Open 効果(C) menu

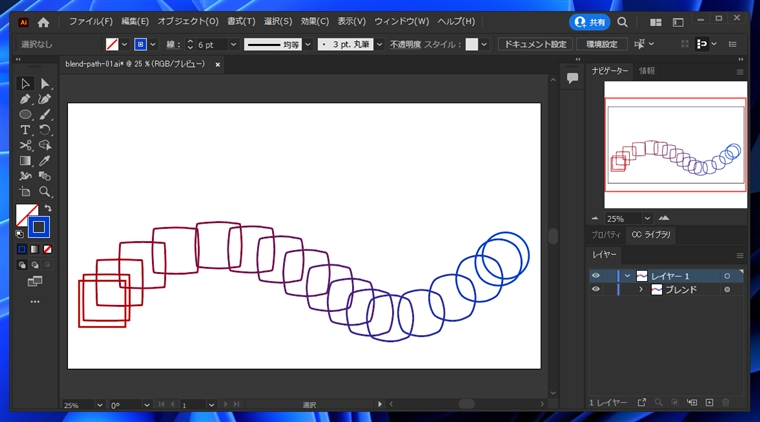(315, 22)
